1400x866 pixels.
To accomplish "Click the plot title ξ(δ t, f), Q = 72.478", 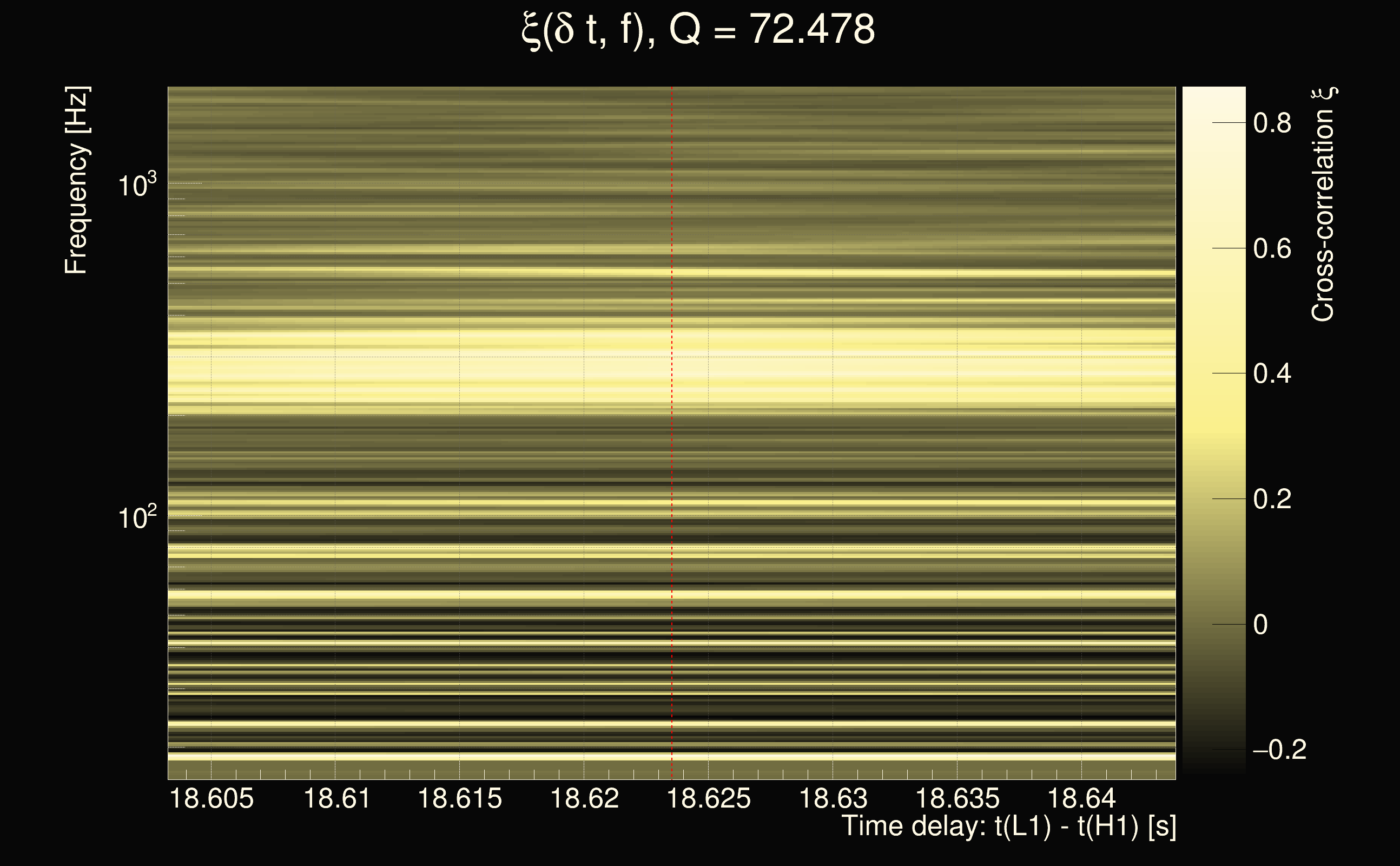I will [698, 30].
